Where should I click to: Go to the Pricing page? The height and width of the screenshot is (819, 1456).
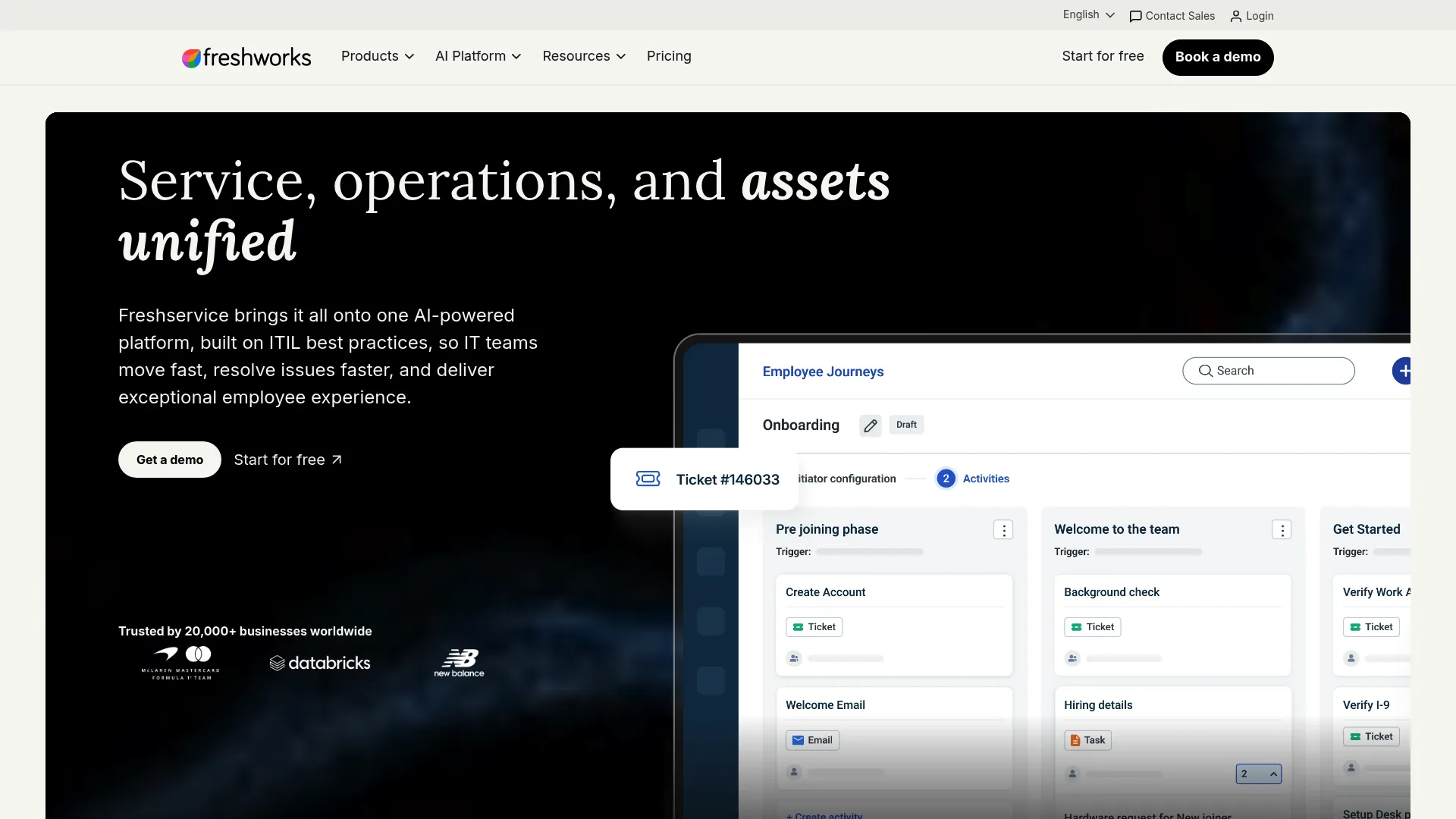(x=669, y=56)
